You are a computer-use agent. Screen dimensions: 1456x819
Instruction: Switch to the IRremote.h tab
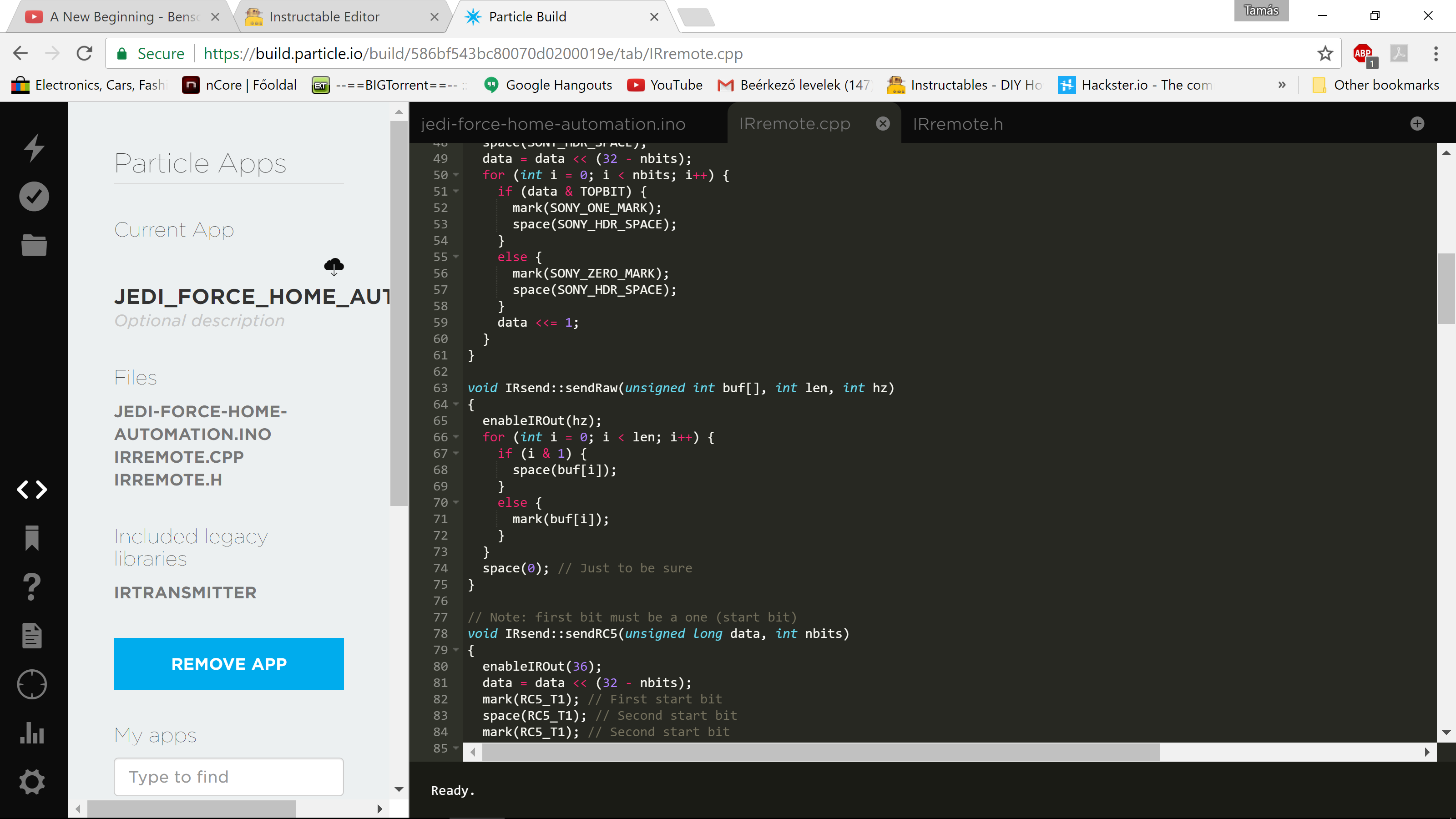coord(957,124)
